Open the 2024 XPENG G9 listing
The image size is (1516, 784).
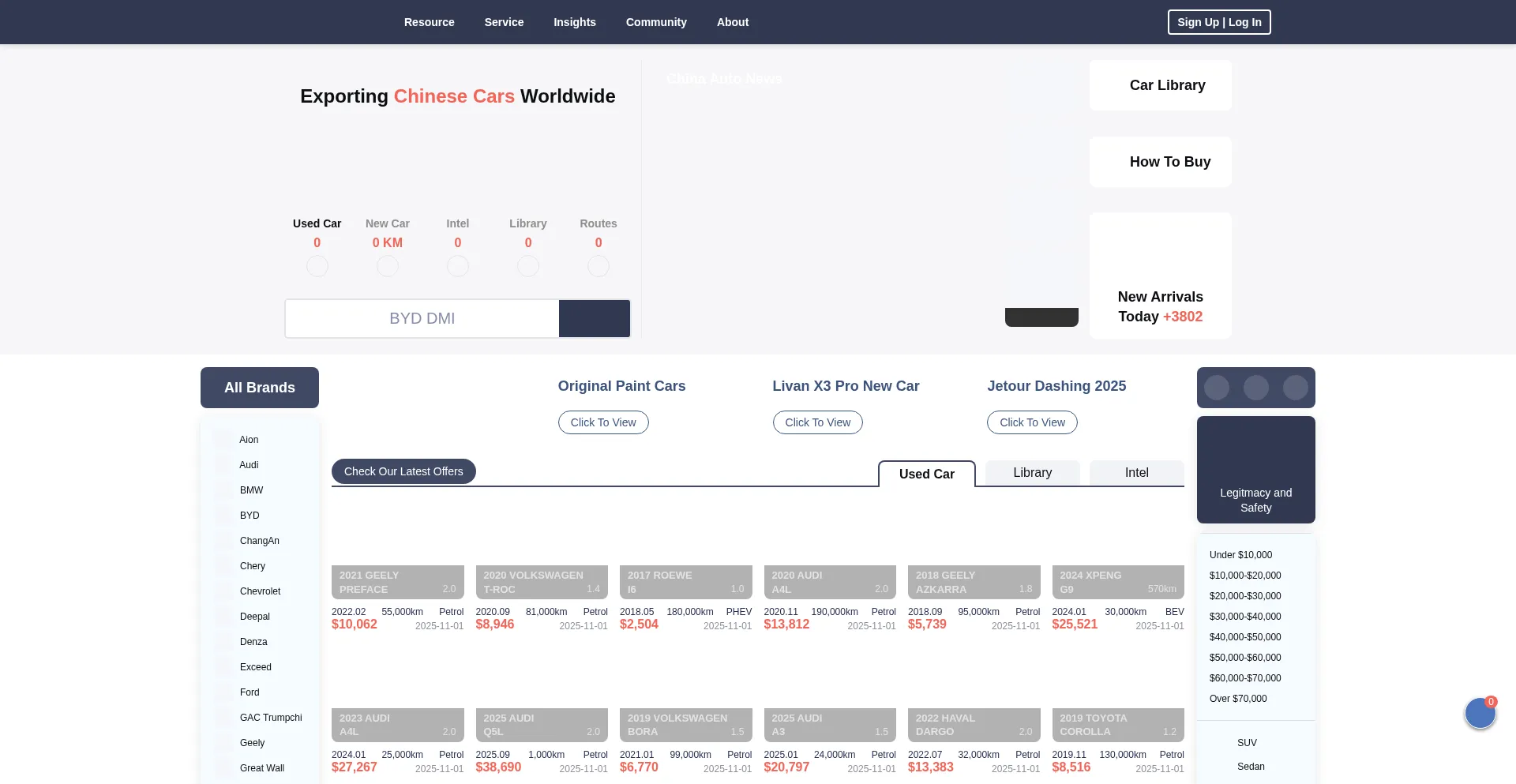[1117, 582]
